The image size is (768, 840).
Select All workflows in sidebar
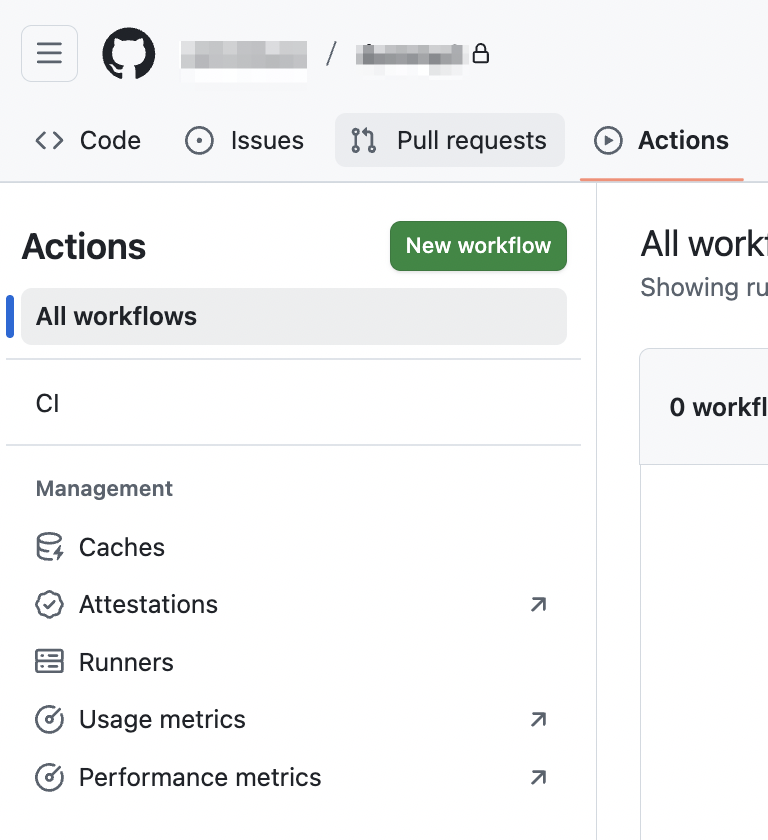tap(293, 316)
